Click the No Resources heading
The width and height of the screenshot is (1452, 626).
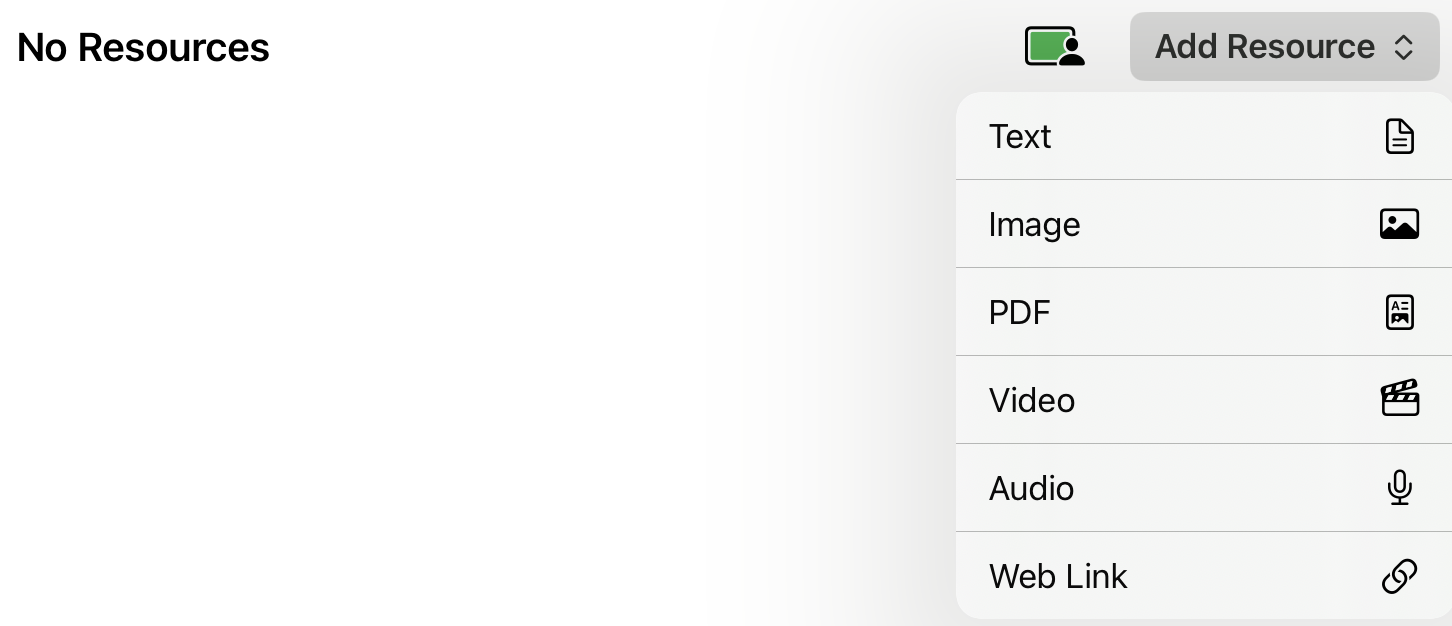tap(142, 47)
